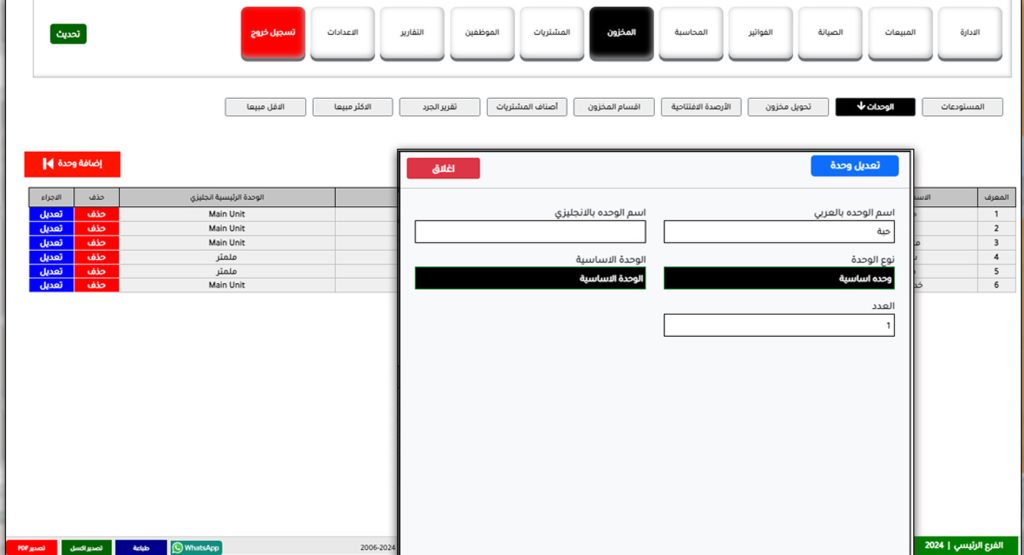
Task: Click the Excel export button (تصدير اكسل)
Action: click(87, 548)
